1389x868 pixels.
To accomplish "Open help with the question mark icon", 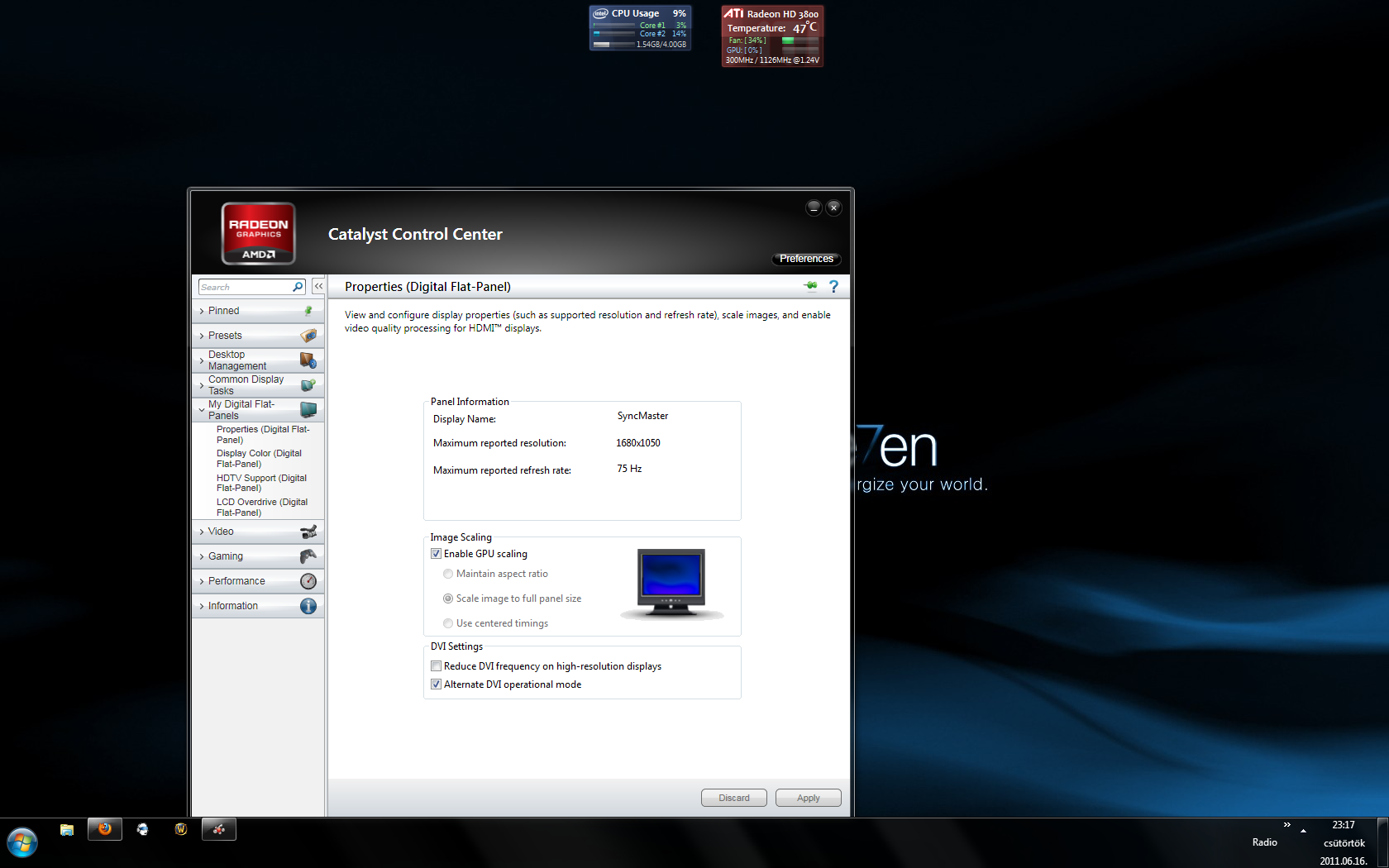I will click(833, 286).
